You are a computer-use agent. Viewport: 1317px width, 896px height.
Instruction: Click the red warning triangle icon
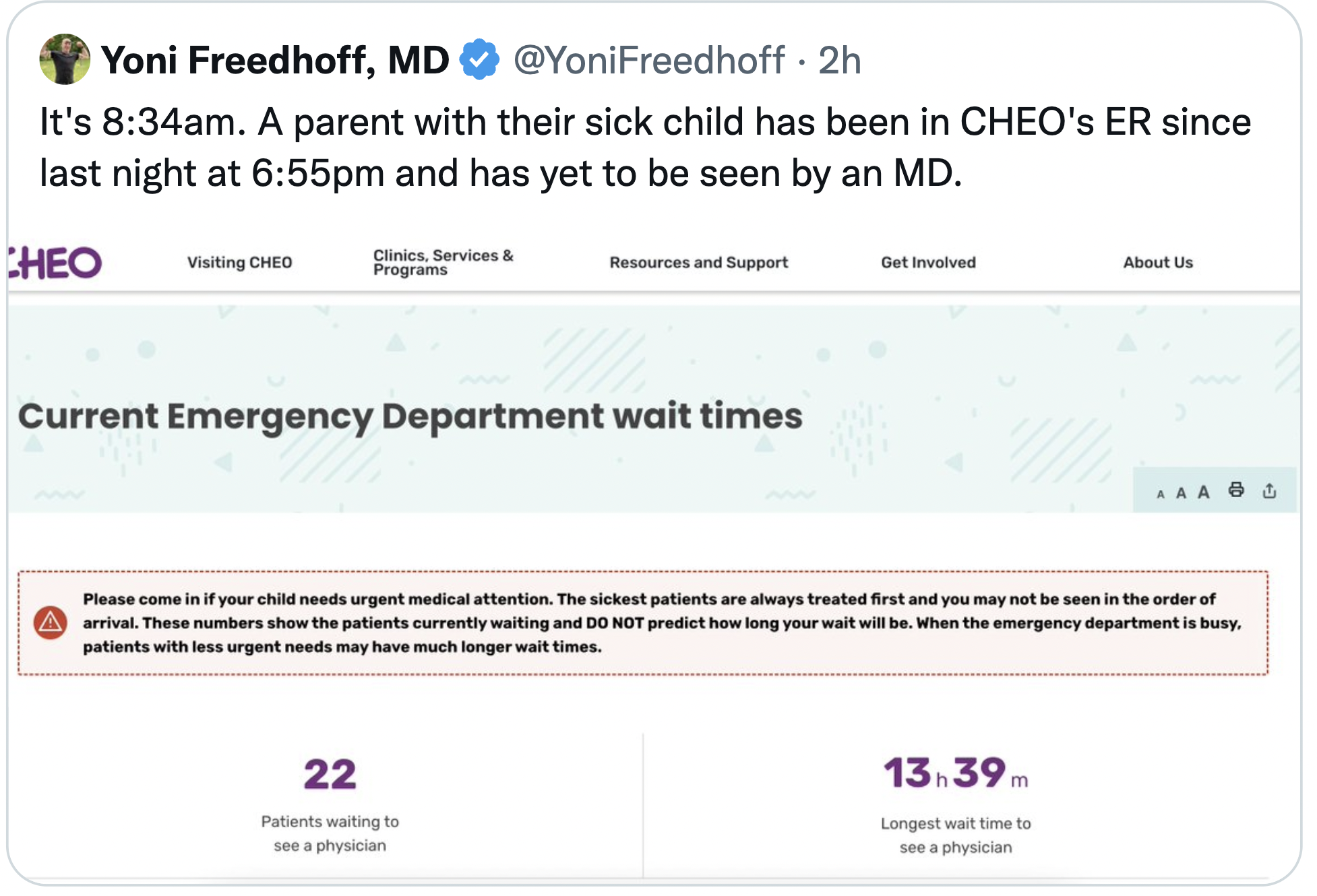tap(51, 622)
